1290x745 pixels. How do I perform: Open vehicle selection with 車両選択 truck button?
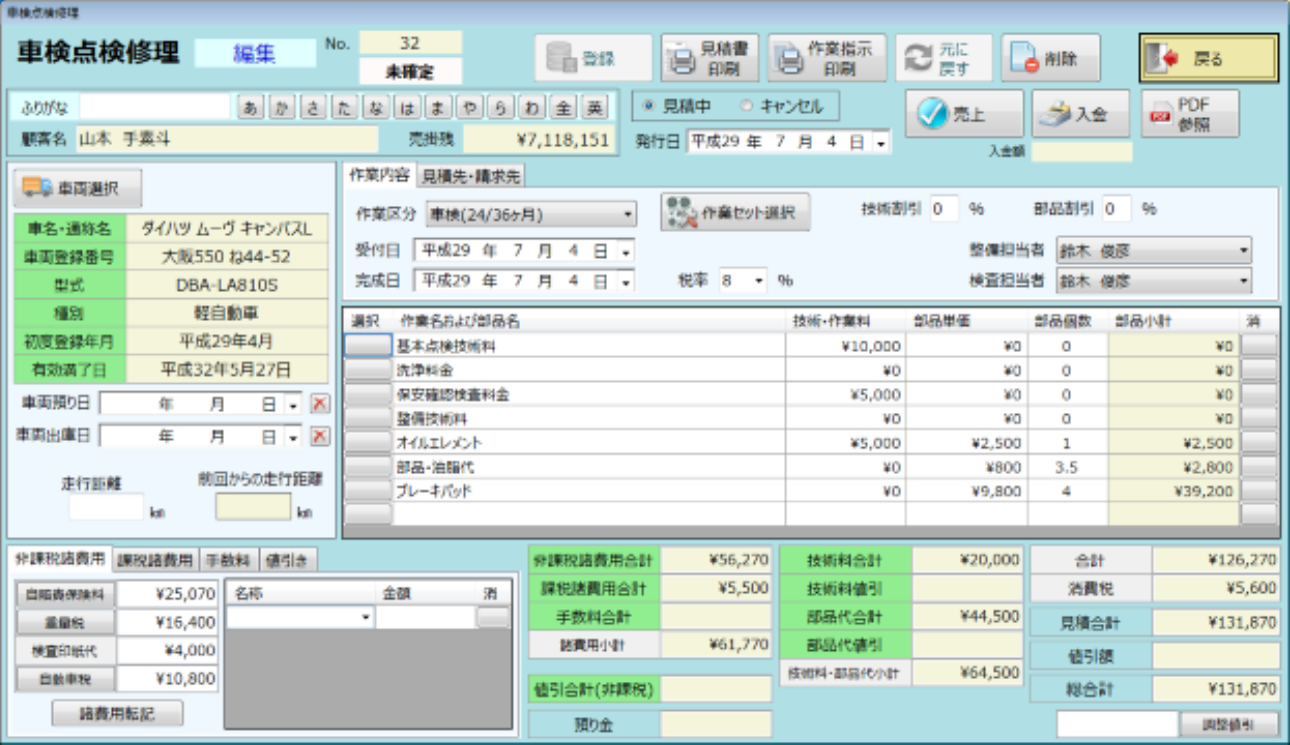click(78, 187)
